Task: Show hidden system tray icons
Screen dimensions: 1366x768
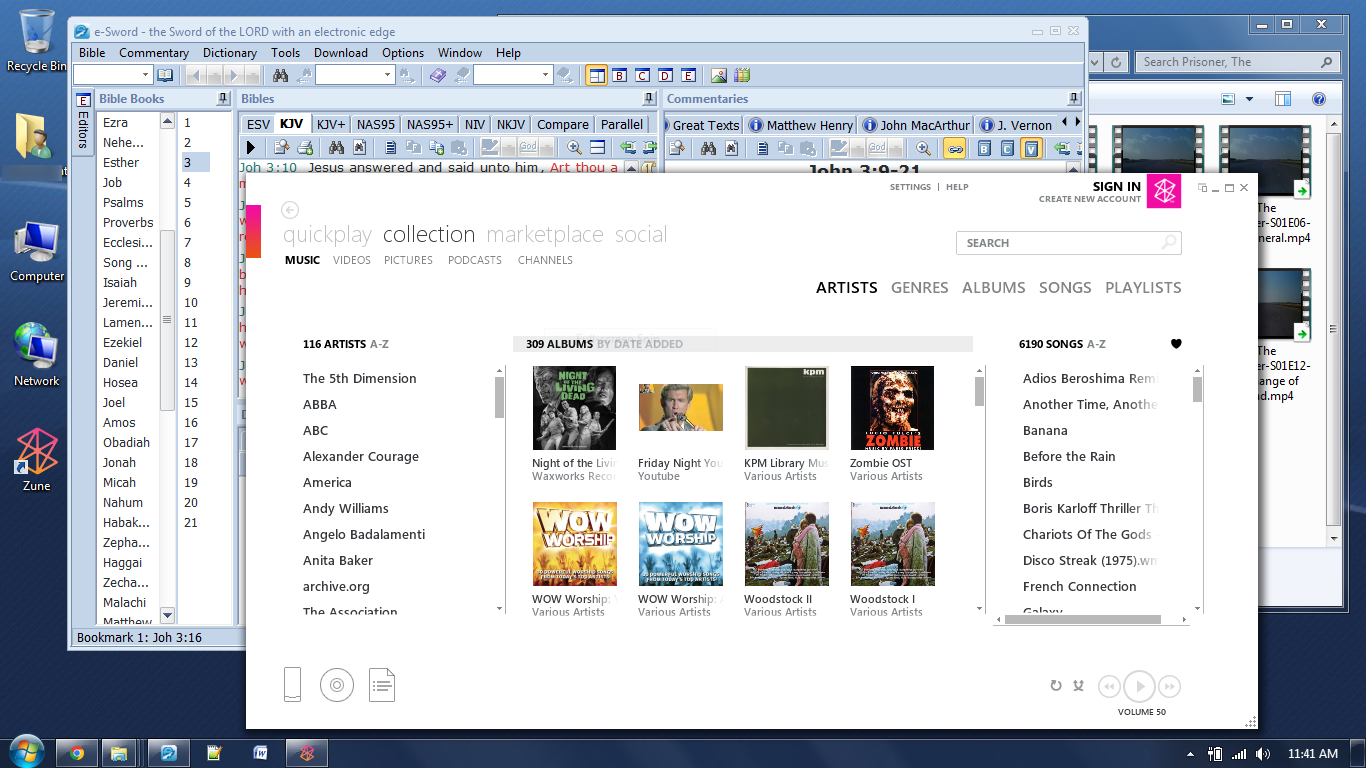Action: coord(1190,754)
